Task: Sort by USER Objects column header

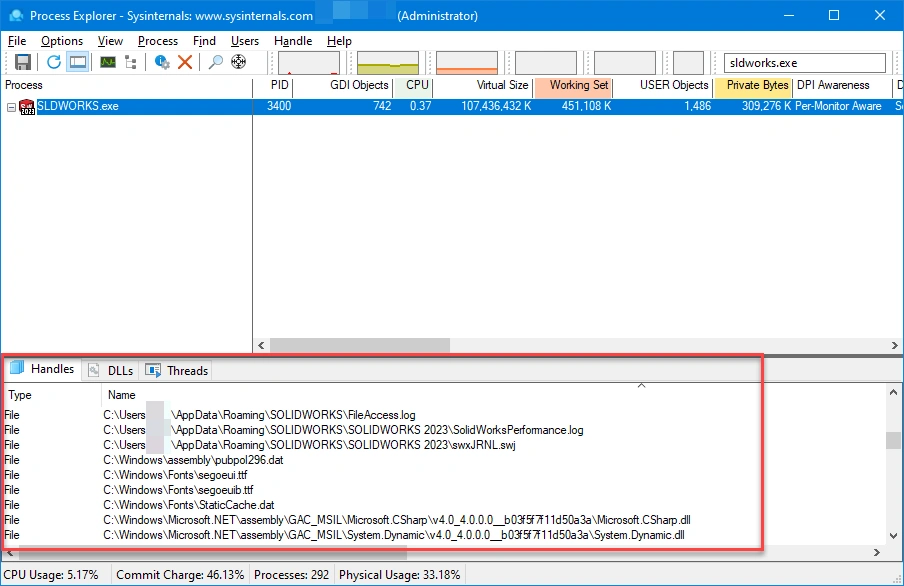Action: (663, 85)
